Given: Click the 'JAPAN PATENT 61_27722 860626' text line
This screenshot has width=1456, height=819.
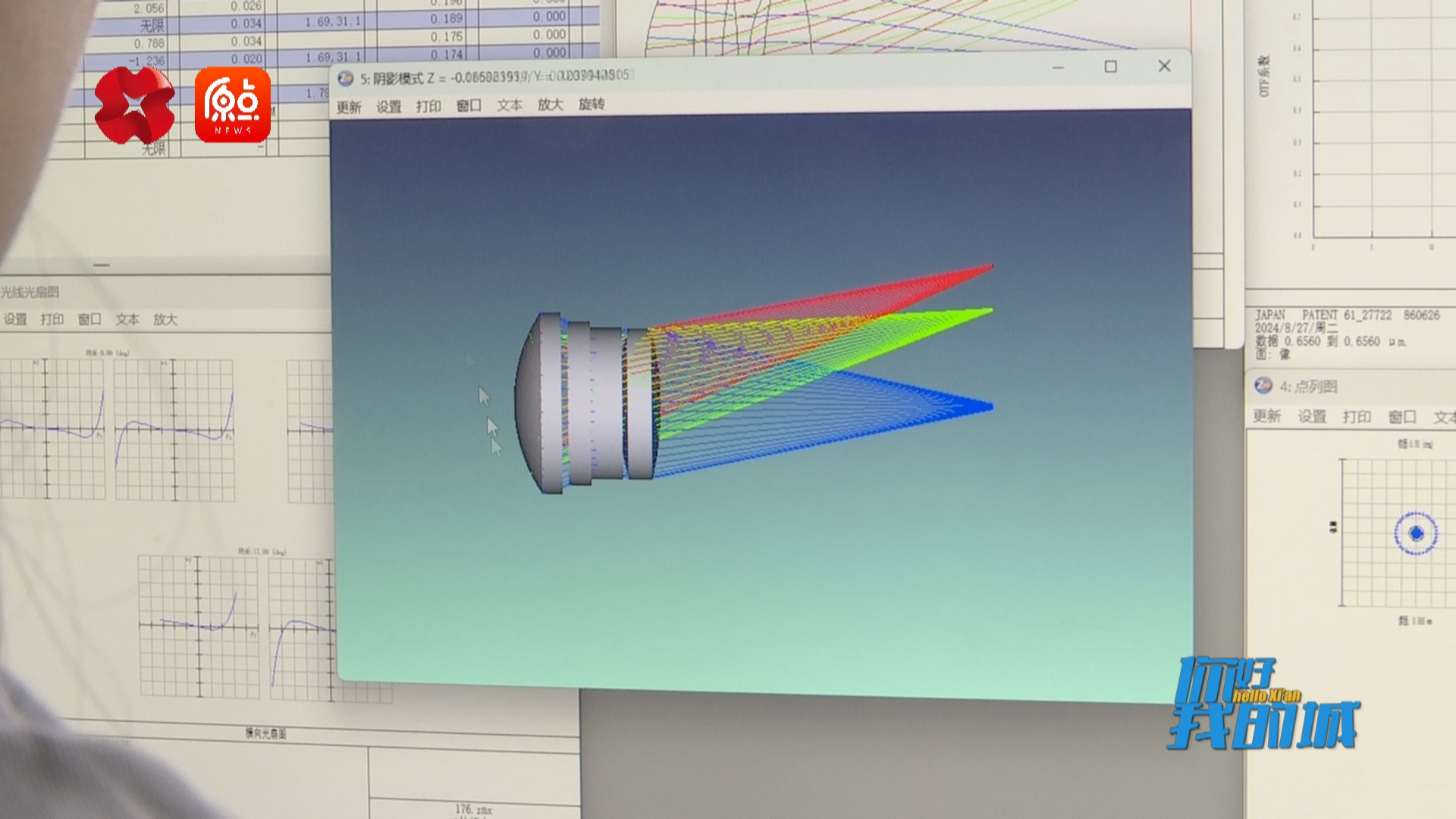Looking at the screenshot, I should tap(1348, 315).
